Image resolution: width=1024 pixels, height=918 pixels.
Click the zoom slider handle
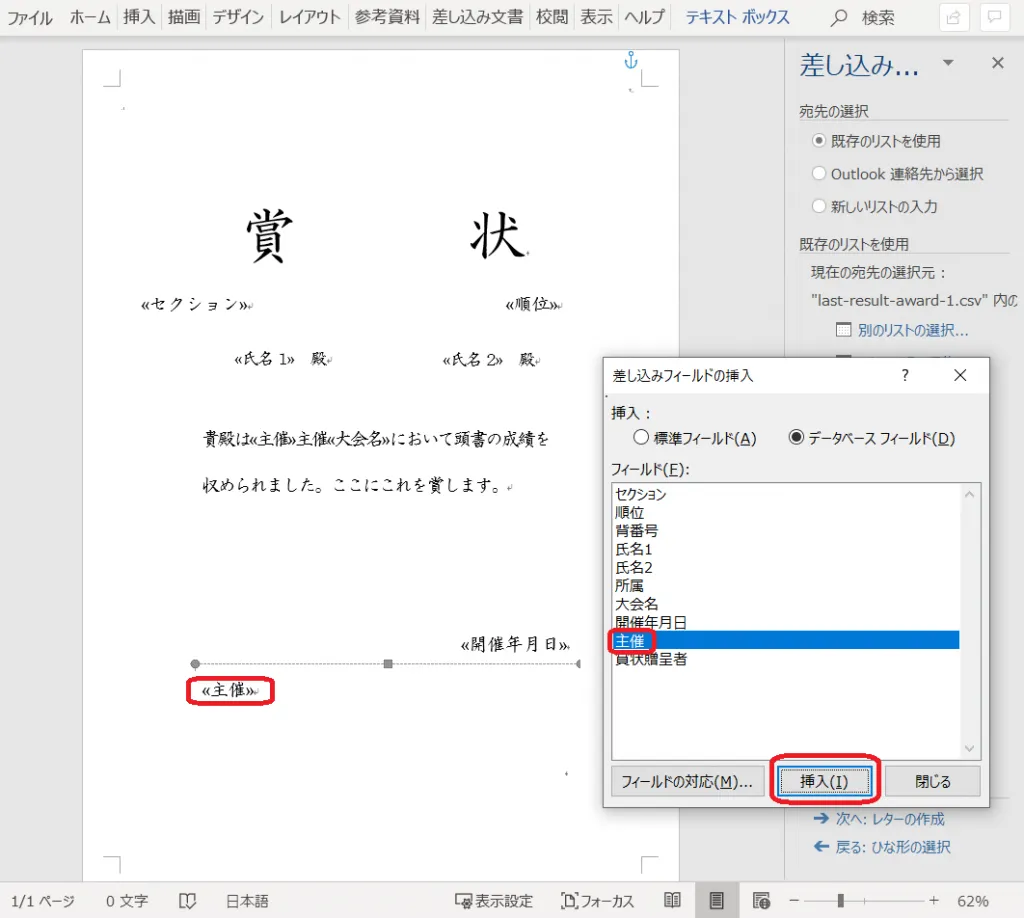841,900
